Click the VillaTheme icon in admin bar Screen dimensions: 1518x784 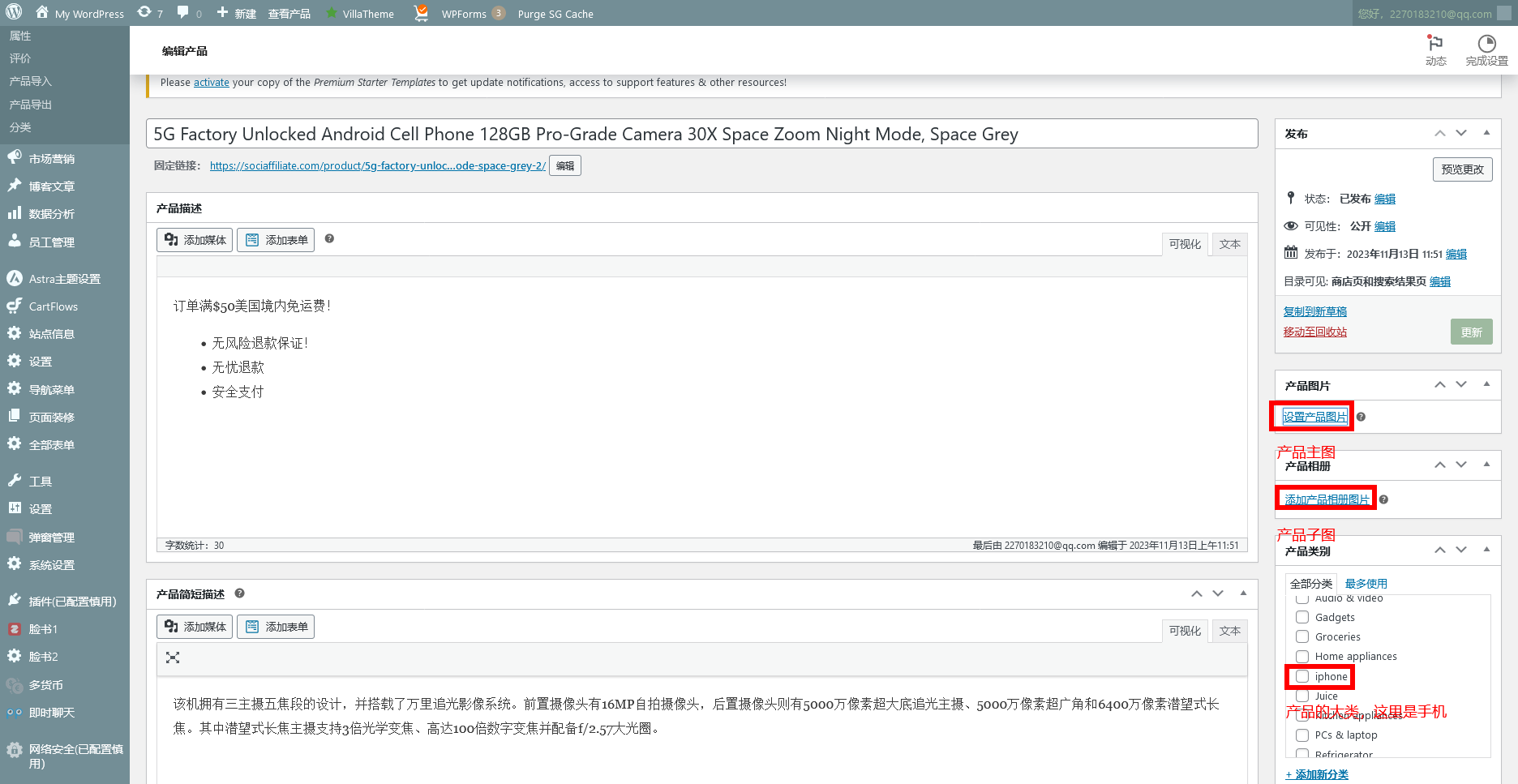point(331,13)
